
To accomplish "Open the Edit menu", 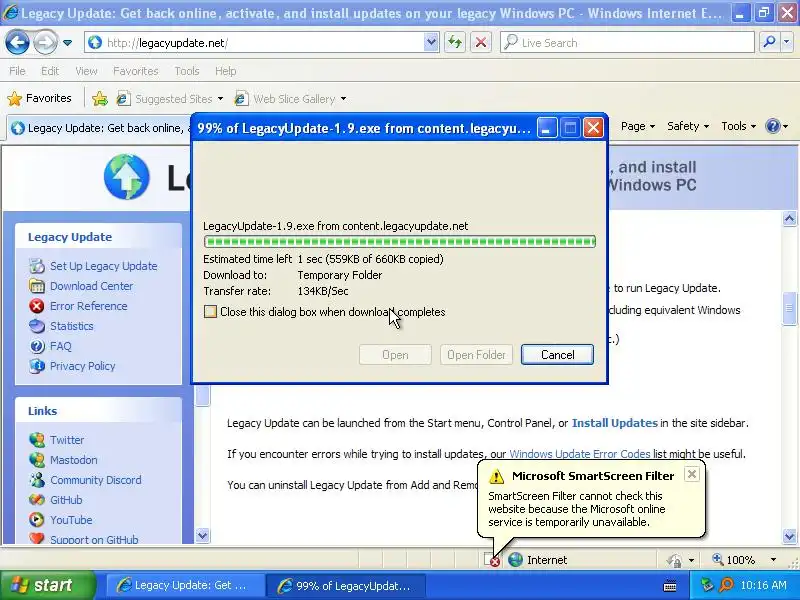I will [49, 71].
